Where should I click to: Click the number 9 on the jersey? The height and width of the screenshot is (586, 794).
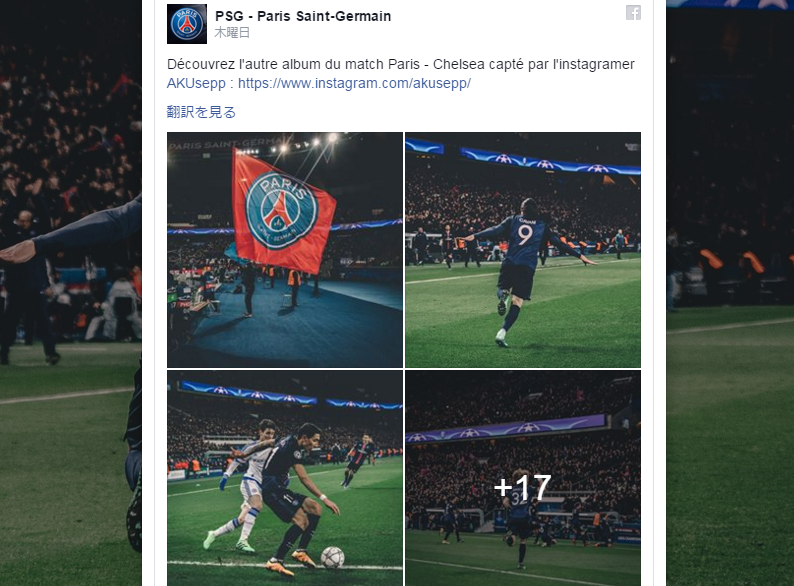(x=526, y=235)
